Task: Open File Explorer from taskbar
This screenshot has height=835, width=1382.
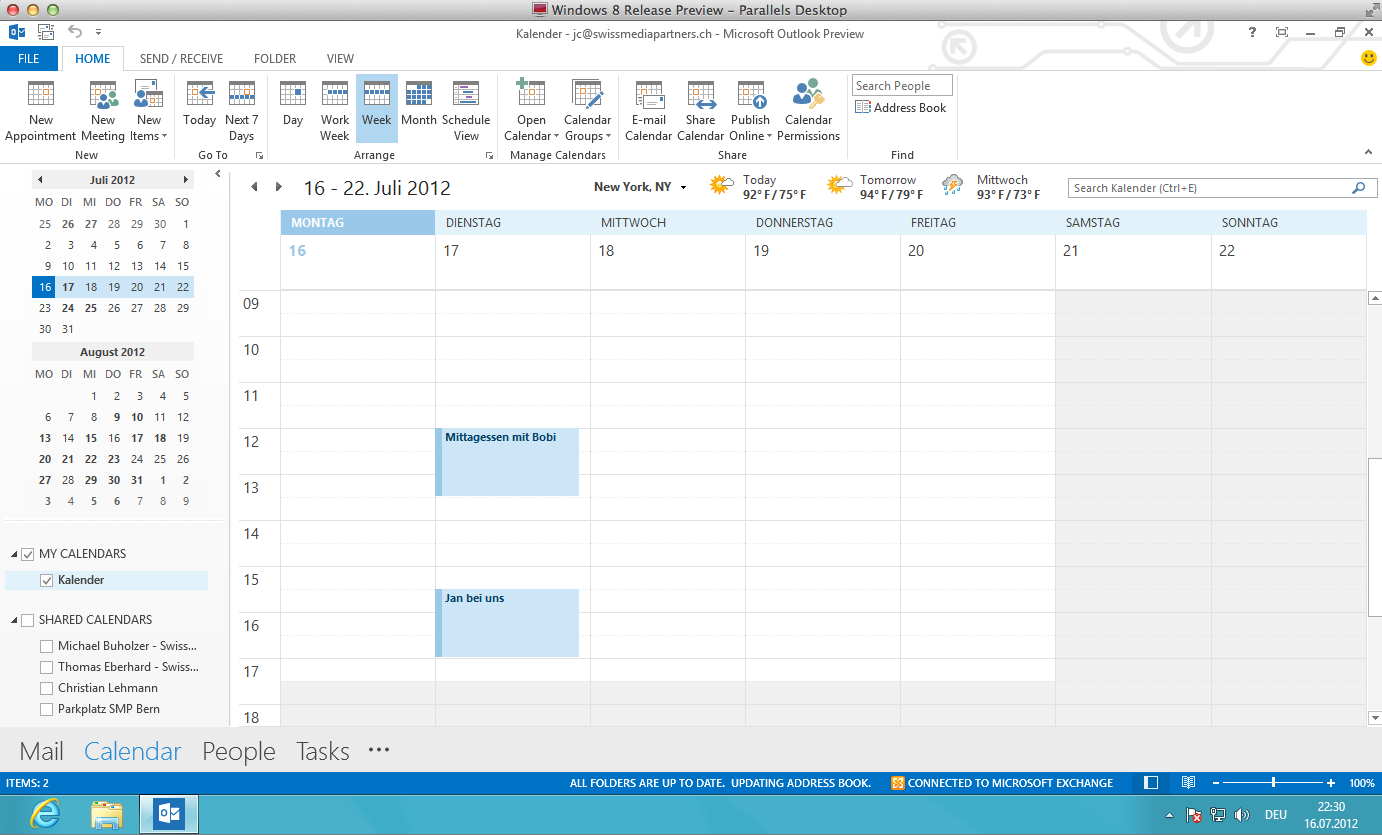Action: click(x=107, y=815)
